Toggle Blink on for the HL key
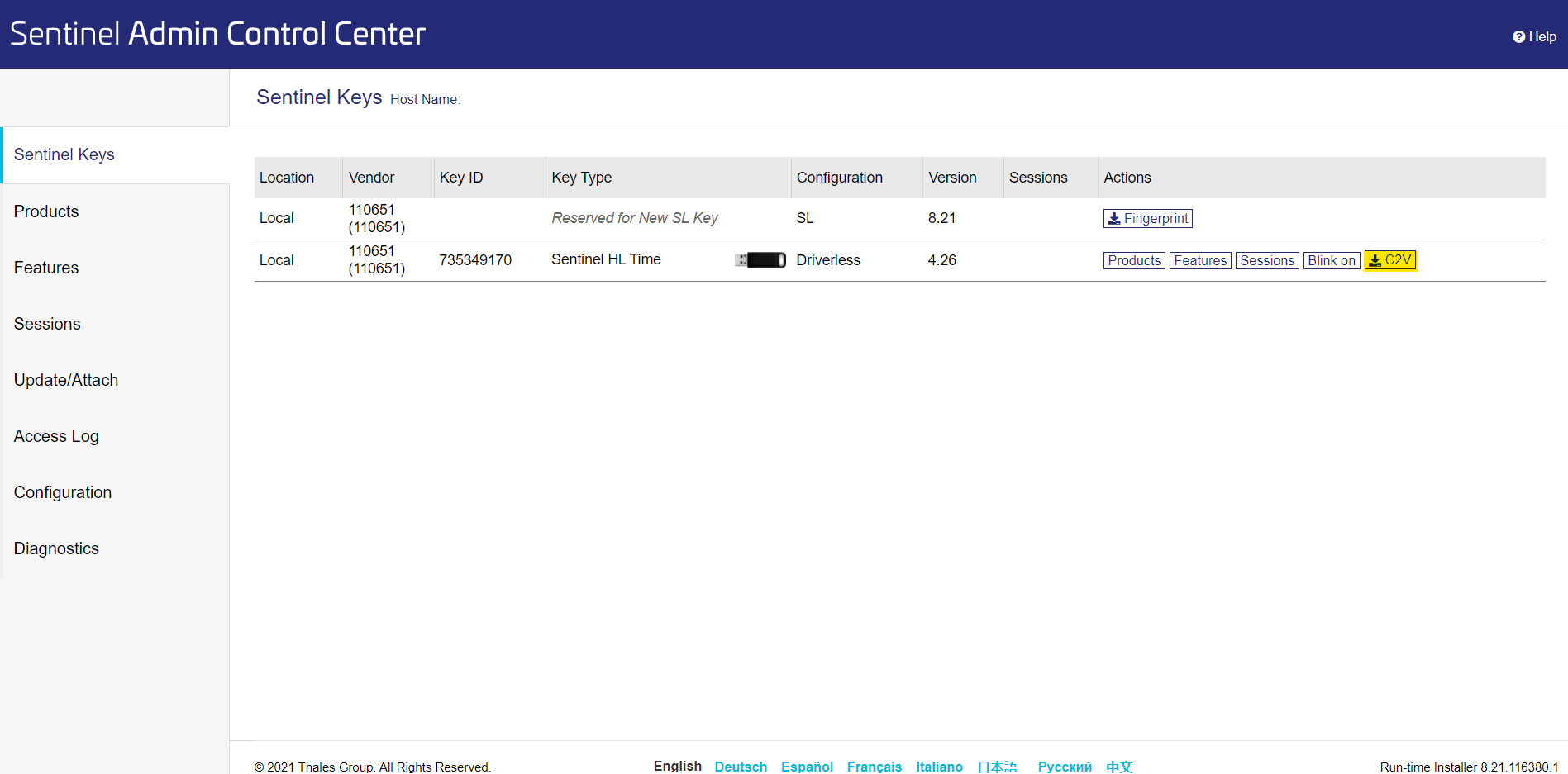 (1331, 261)
